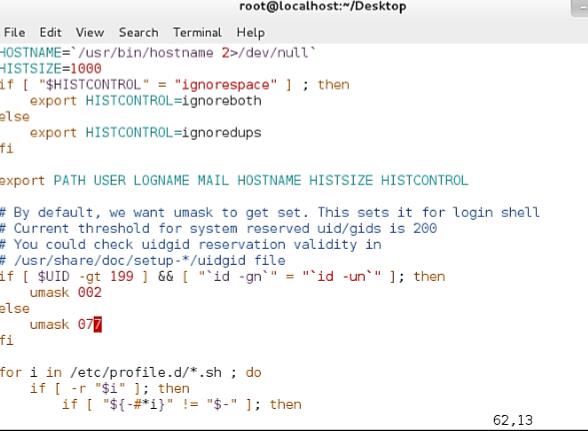This screenshot has height=431, width=588.
Task: Click the HISTSIZE value 1000
Action: tap(86, 69)
